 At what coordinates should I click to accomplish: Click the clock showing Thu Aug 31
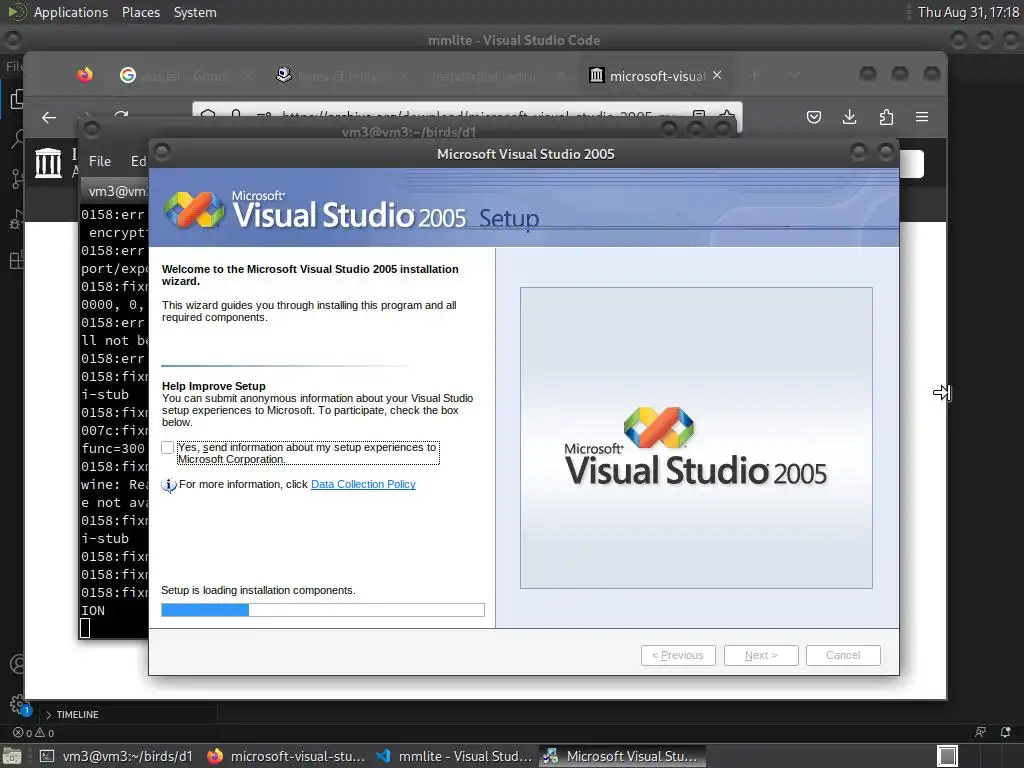click(x=968, y=12)
